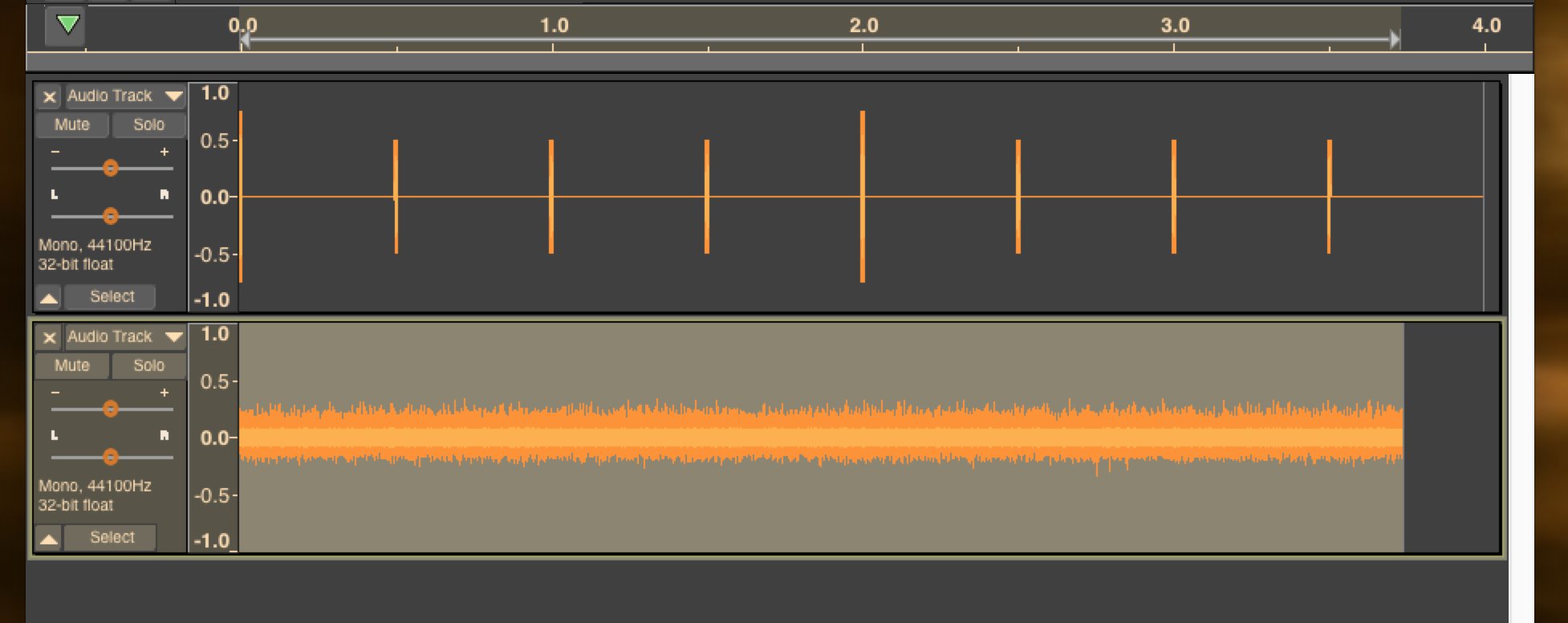Click the second track's pan slider knob
The width and height of the screenshot is (1568, 623).
[x=111, y=457]
